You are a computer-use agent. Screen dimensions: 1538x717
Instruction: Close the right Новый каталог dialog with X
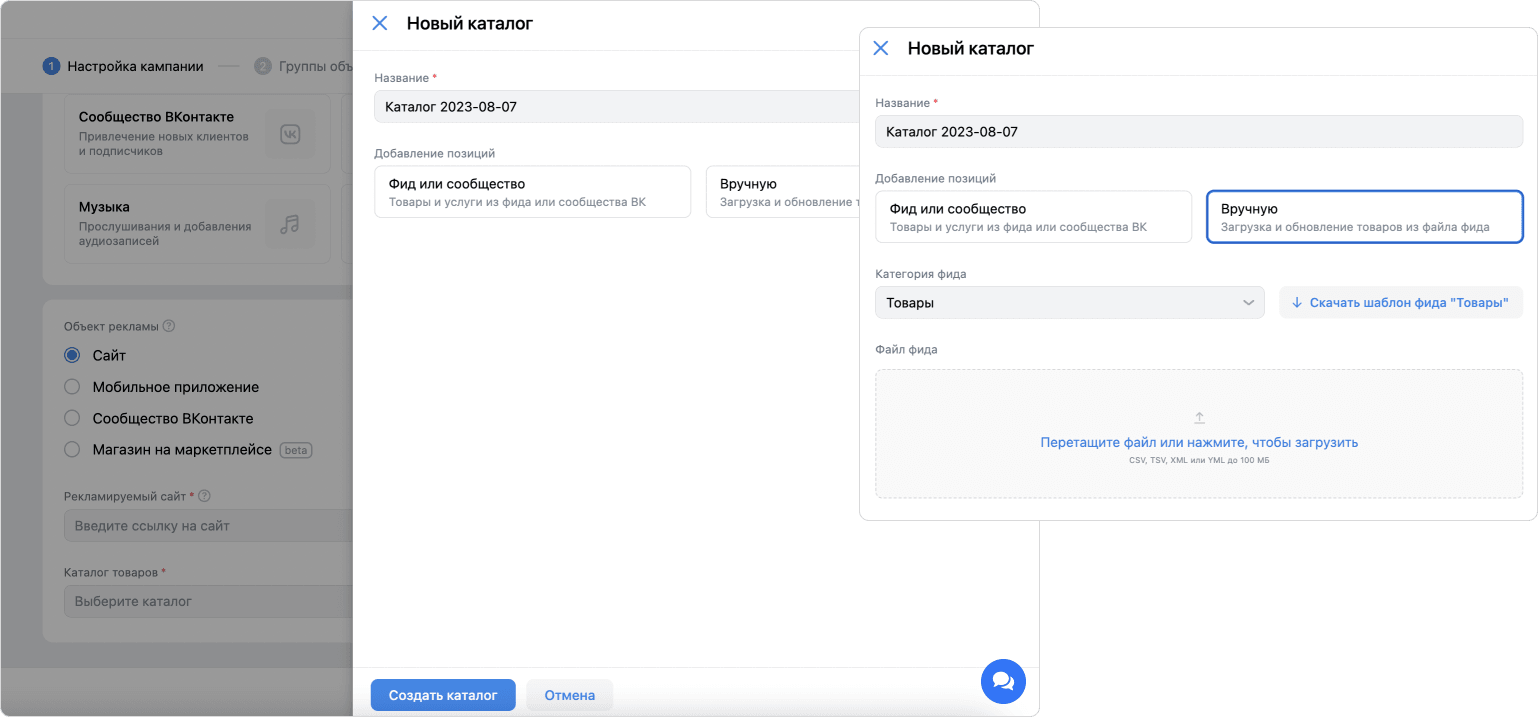[881, 48]
